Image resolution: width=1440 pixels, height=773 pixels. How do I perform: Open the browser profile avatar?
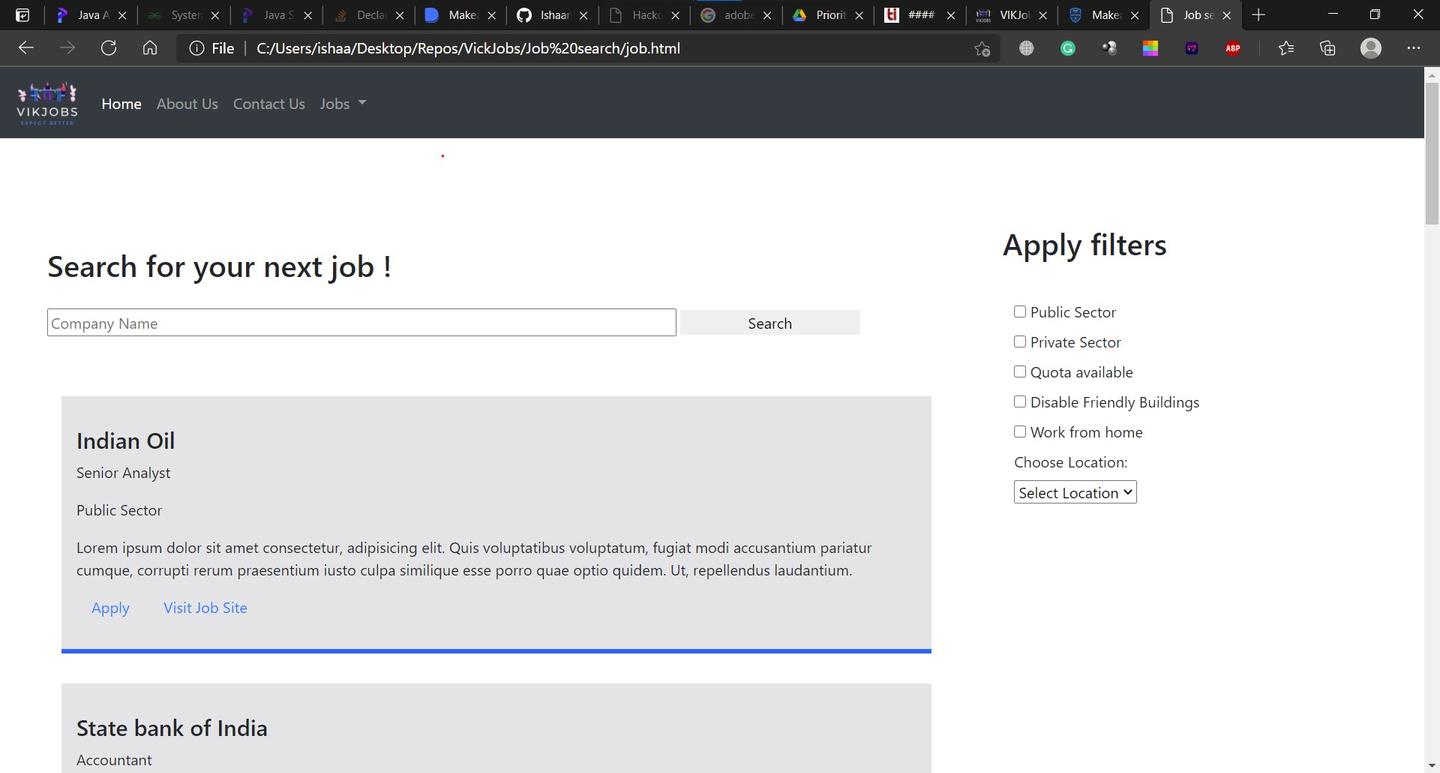[x=1371, y=48]
